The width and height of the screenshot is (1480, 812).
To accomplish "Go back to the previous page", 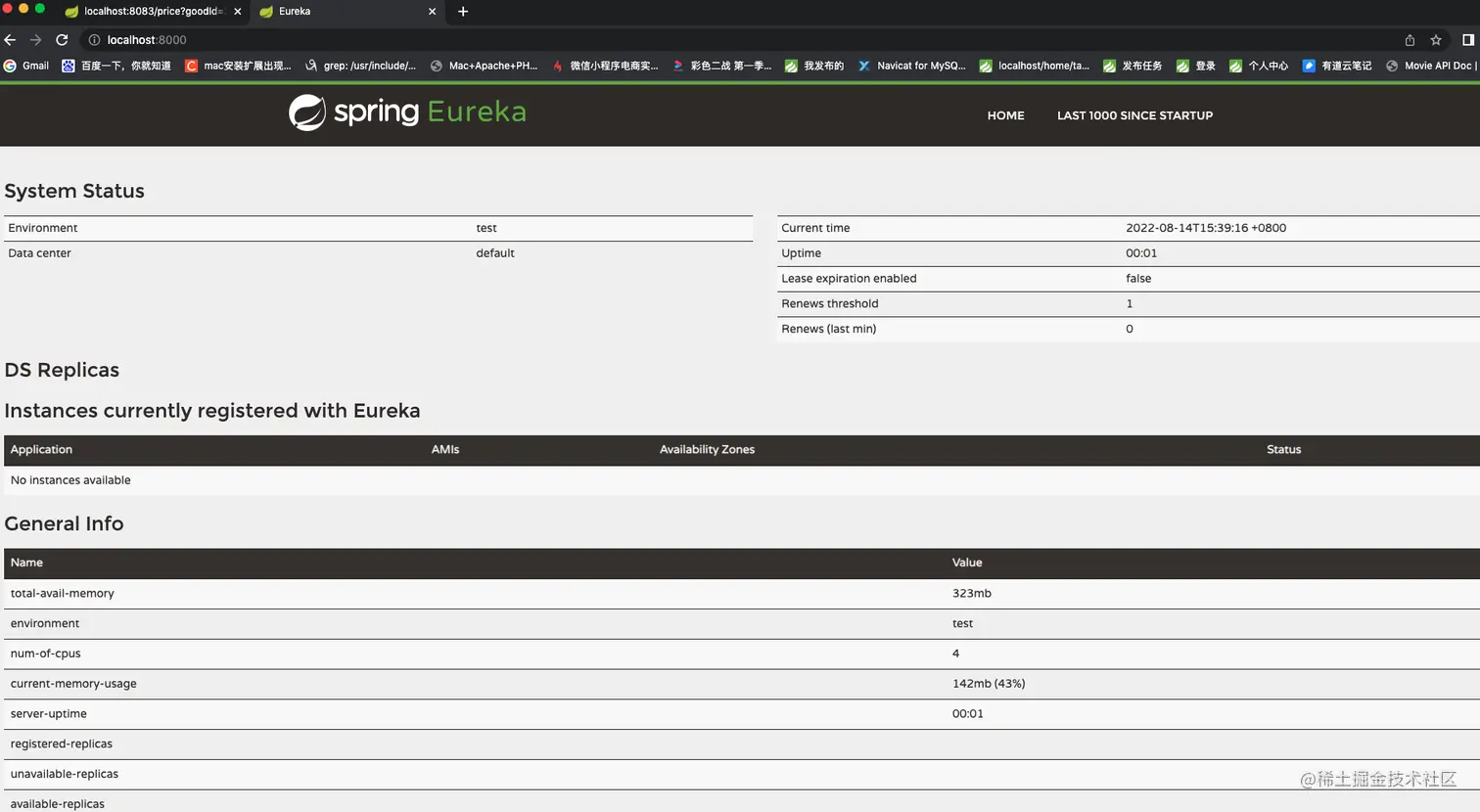I will tap(10, 40).
